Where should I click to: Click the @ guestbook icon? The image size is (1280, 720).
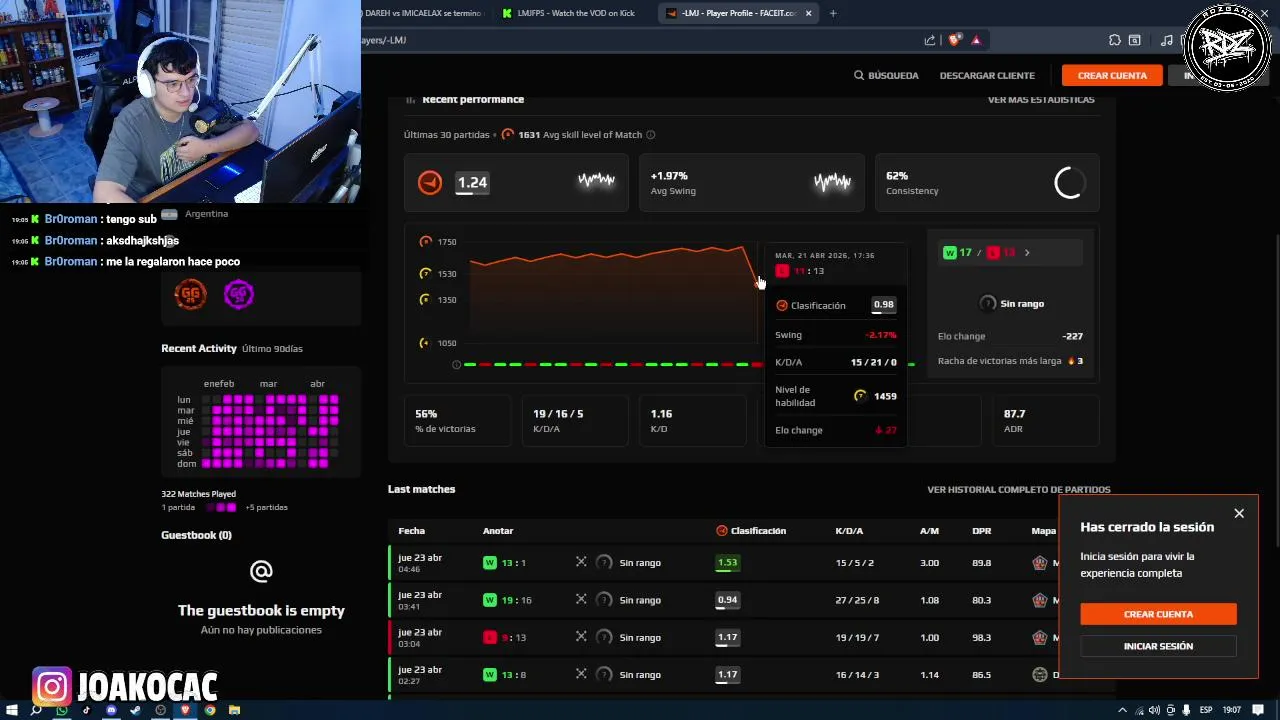[261, 571]
